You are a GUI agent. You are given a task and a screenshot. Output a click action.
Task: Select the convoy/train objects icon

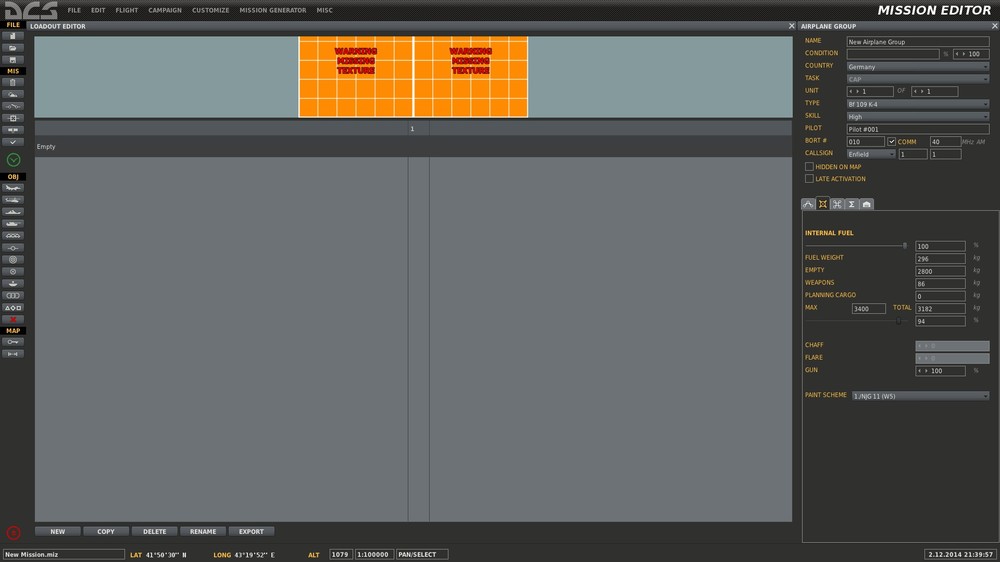point(13,235)
